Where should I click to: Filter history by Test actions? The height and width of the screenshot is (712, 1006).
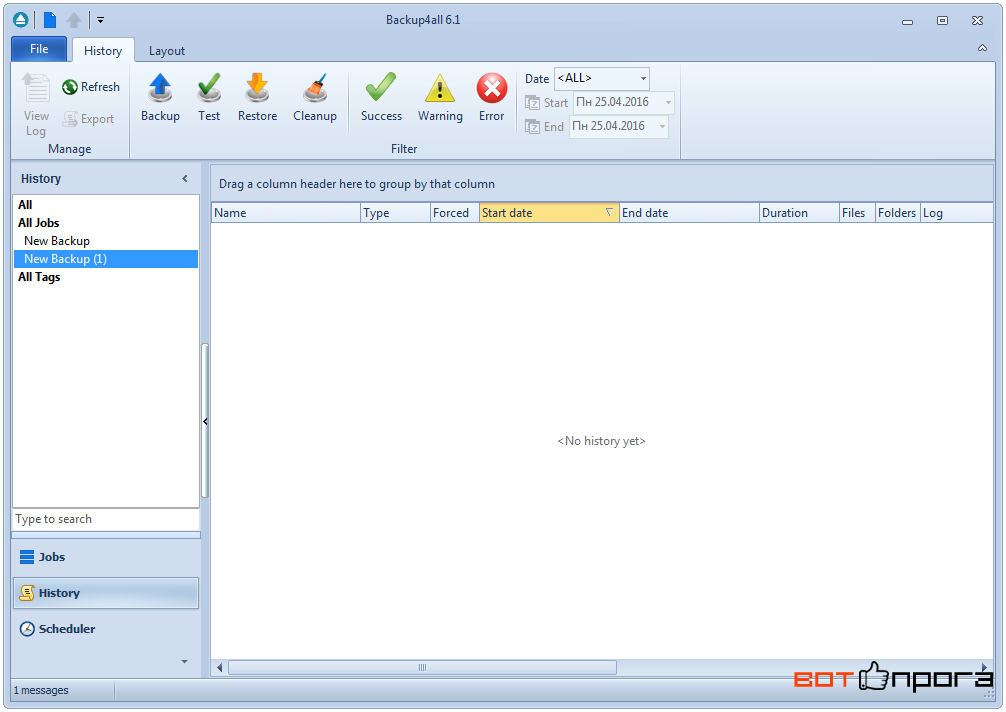[x=209, y=97]
